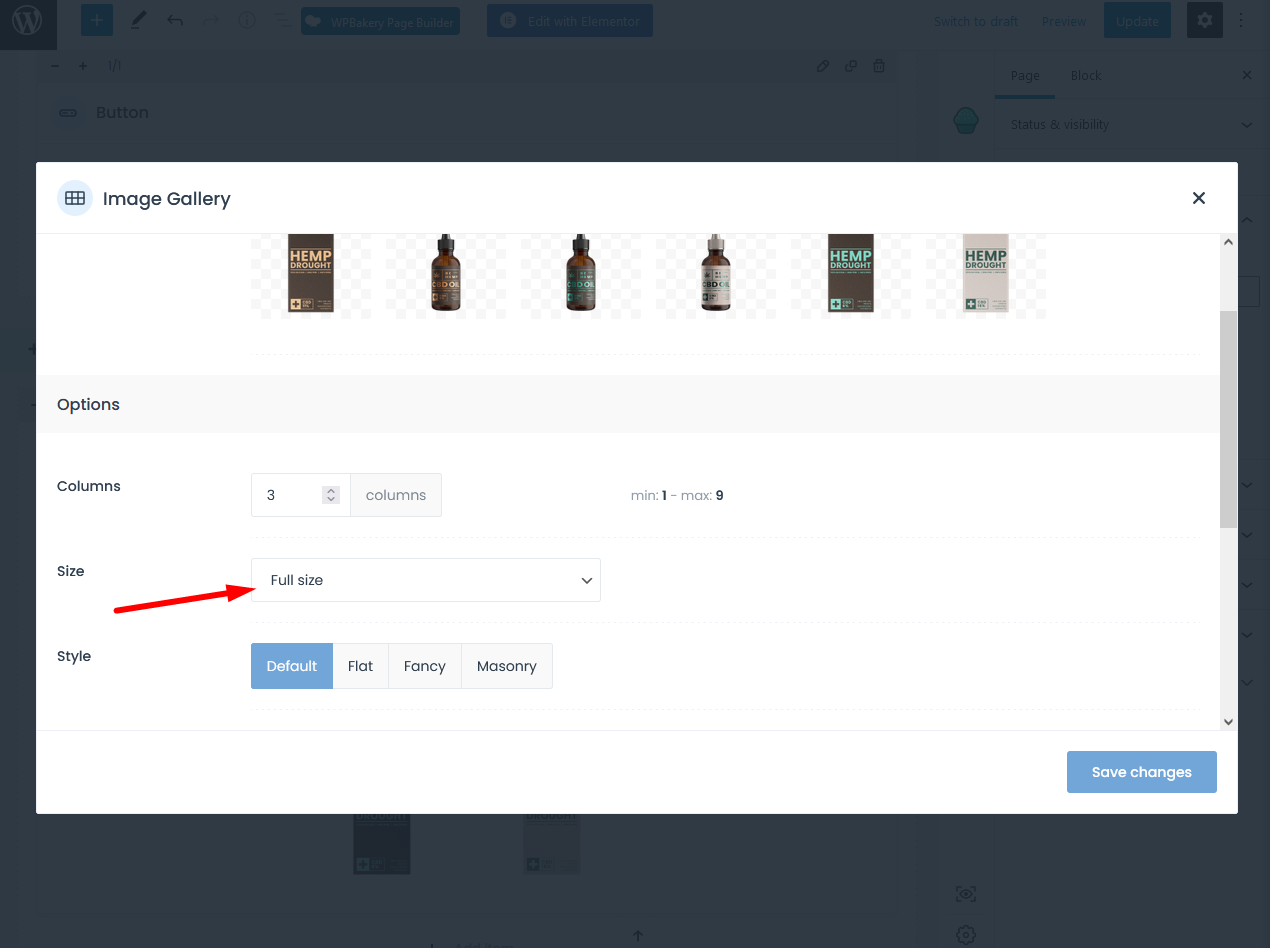Click the WPBakery Page Builder button
This screenshot has height=948, width=1270.
380,21
